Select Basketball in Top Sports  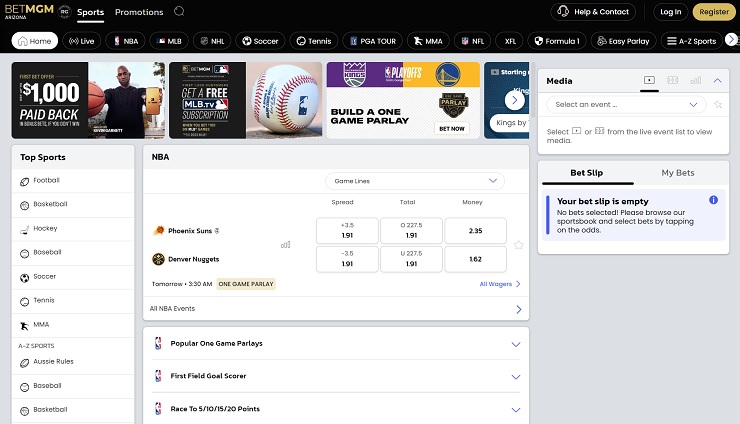coord(73,205)
